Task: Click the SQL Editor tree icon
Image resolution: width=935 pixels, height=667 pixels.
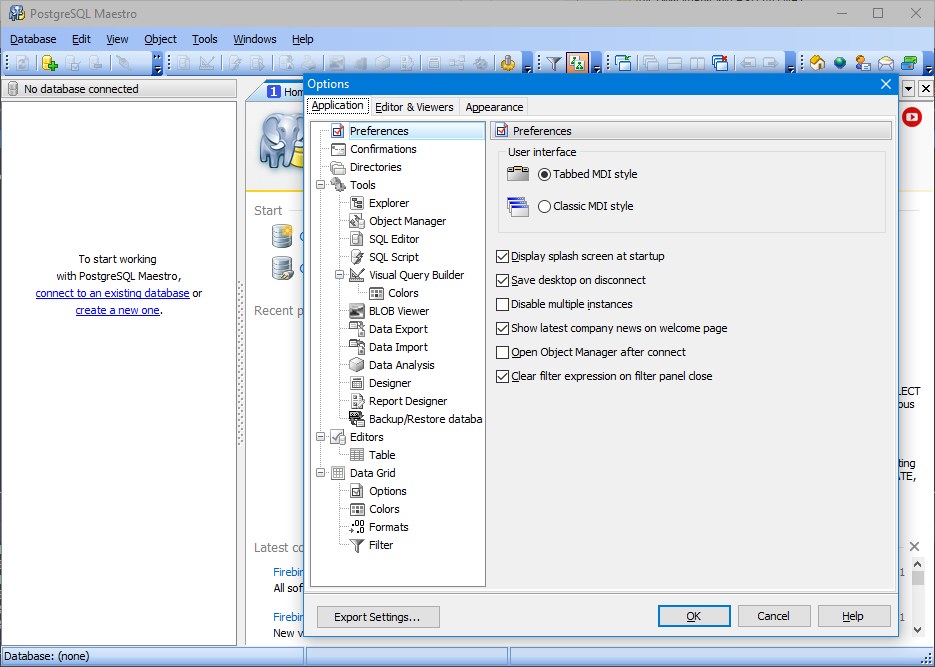Action: click(x=357, y=239)
